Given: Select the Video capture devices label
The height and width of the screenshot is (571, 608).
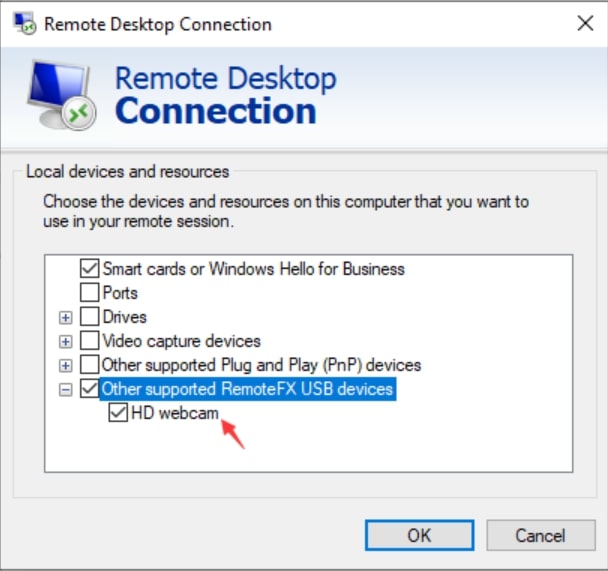Looking at the screenshot, I should 182,341.
